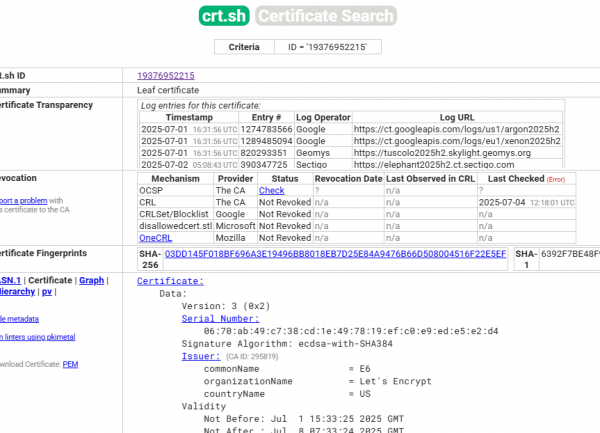
Task: Click the Entry # column header
Action: click(x=266, y=117)
